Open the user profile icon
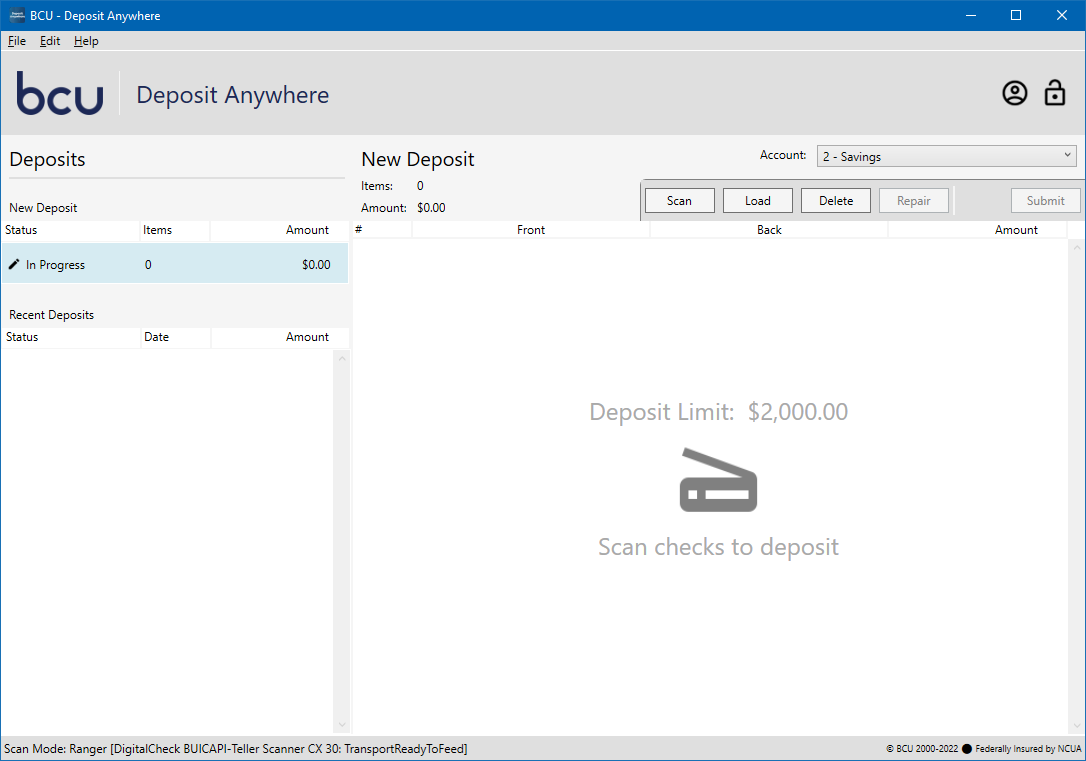 (1015, 93)
